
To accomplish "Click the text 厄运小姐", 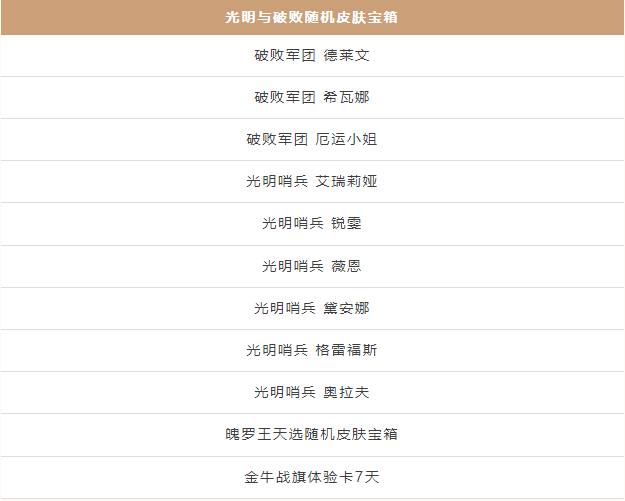I will click(x=346, y=139).
